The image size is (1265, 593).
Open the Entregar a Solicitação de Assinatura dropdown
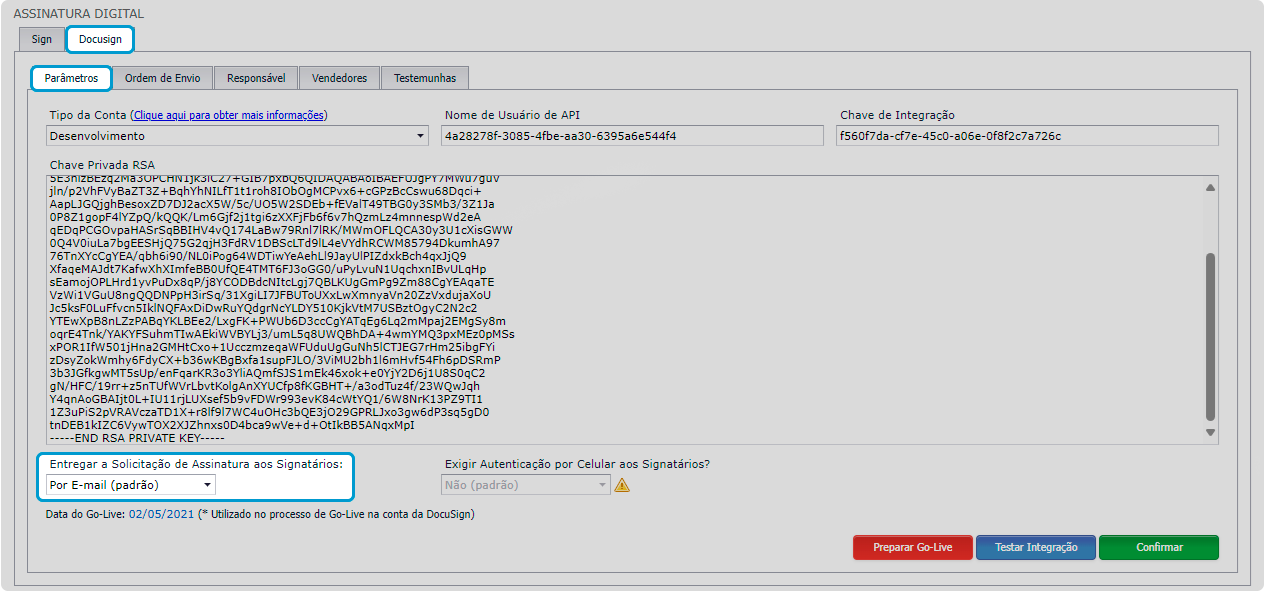click(x=131, y=485)
